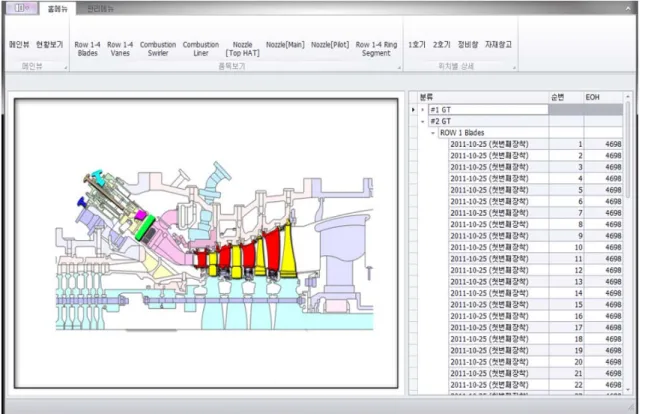Click the green swirler part in turbine diagram
This screenshot has width=645, height=414.
click(145, 228)
